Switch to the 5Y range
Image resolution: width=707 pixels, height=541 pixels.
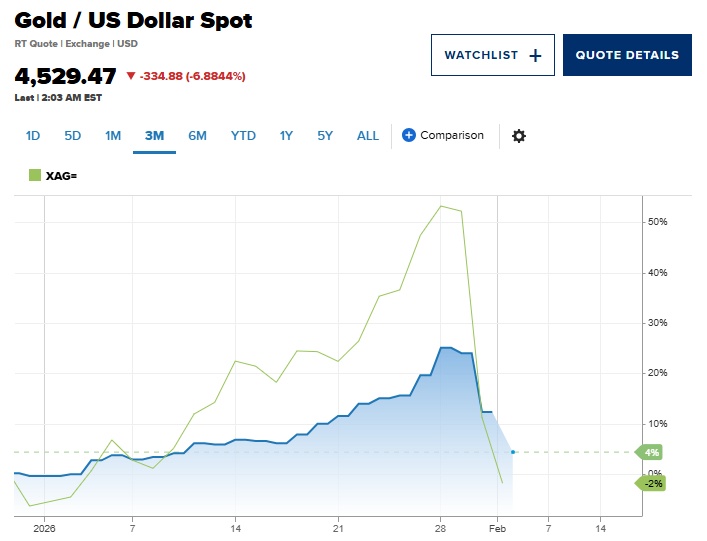click(325, 136)
